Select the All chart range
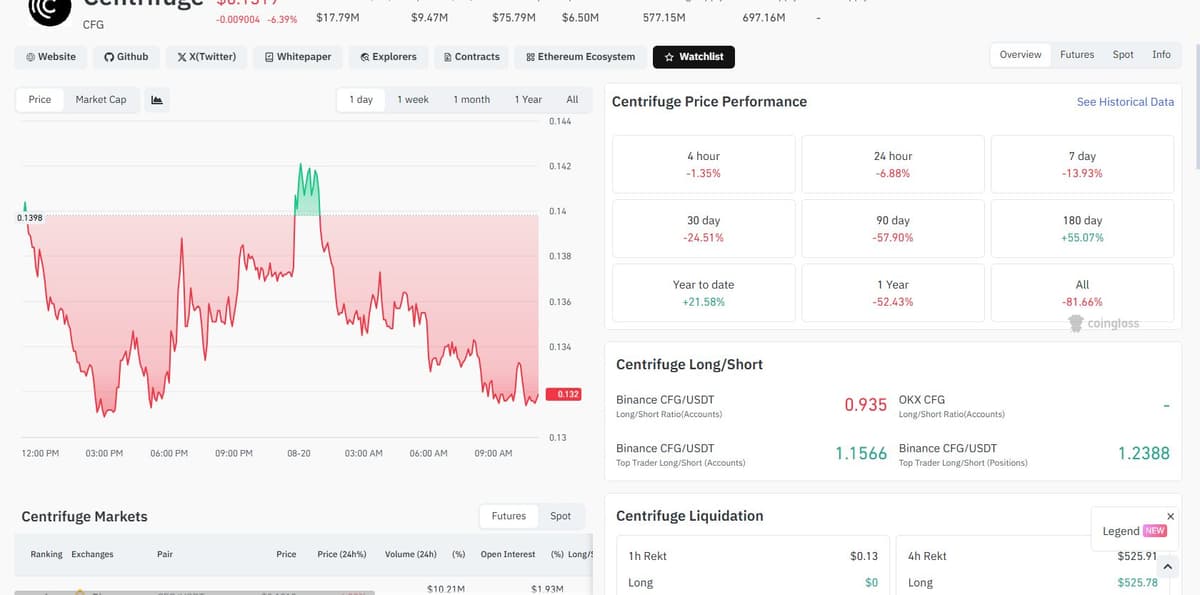 pos(572,99)
